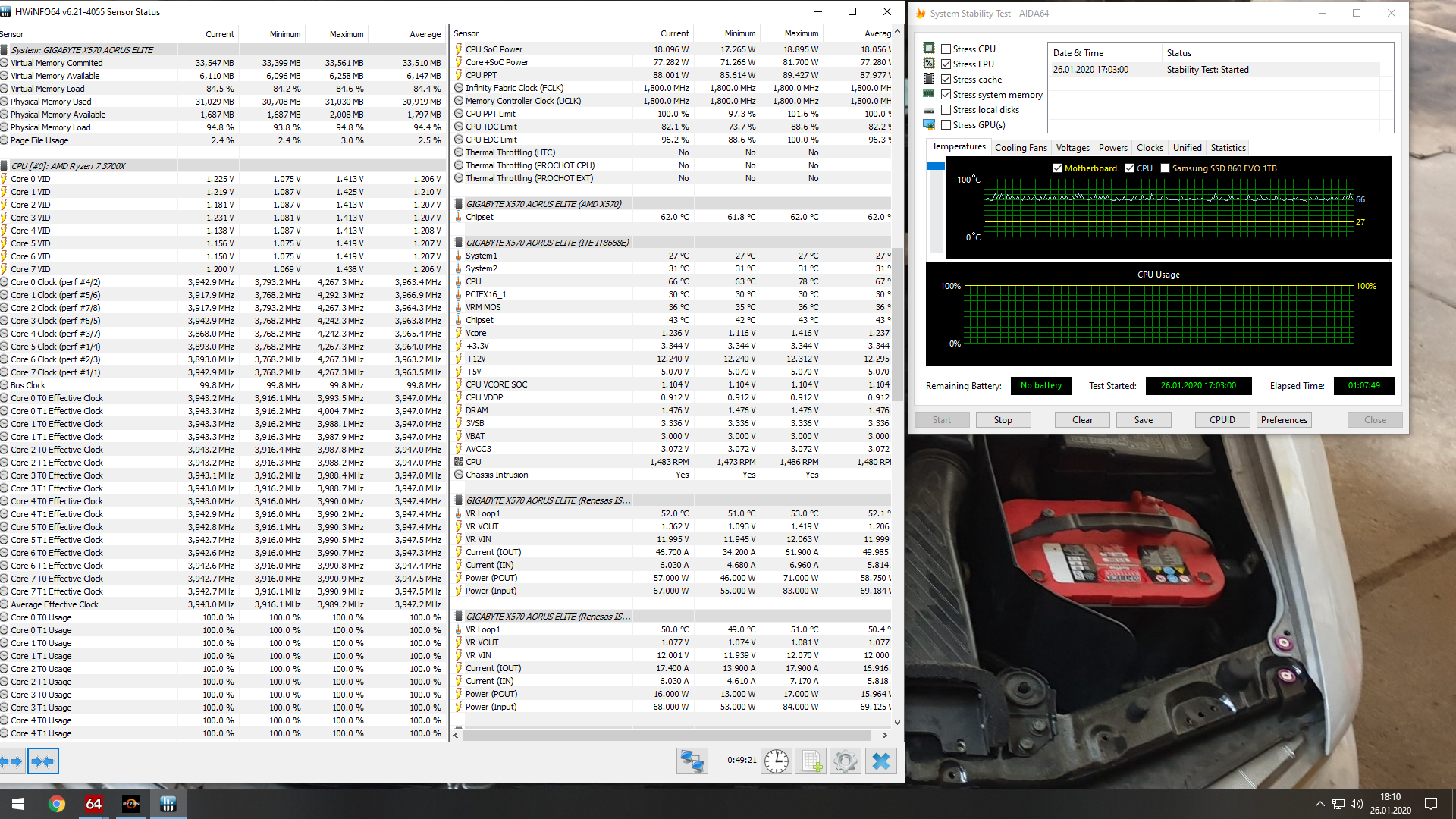This screenshot has width=1456, height=819.
Task: Enable the Stress CPU checkbox
Action: coord(946,49)
